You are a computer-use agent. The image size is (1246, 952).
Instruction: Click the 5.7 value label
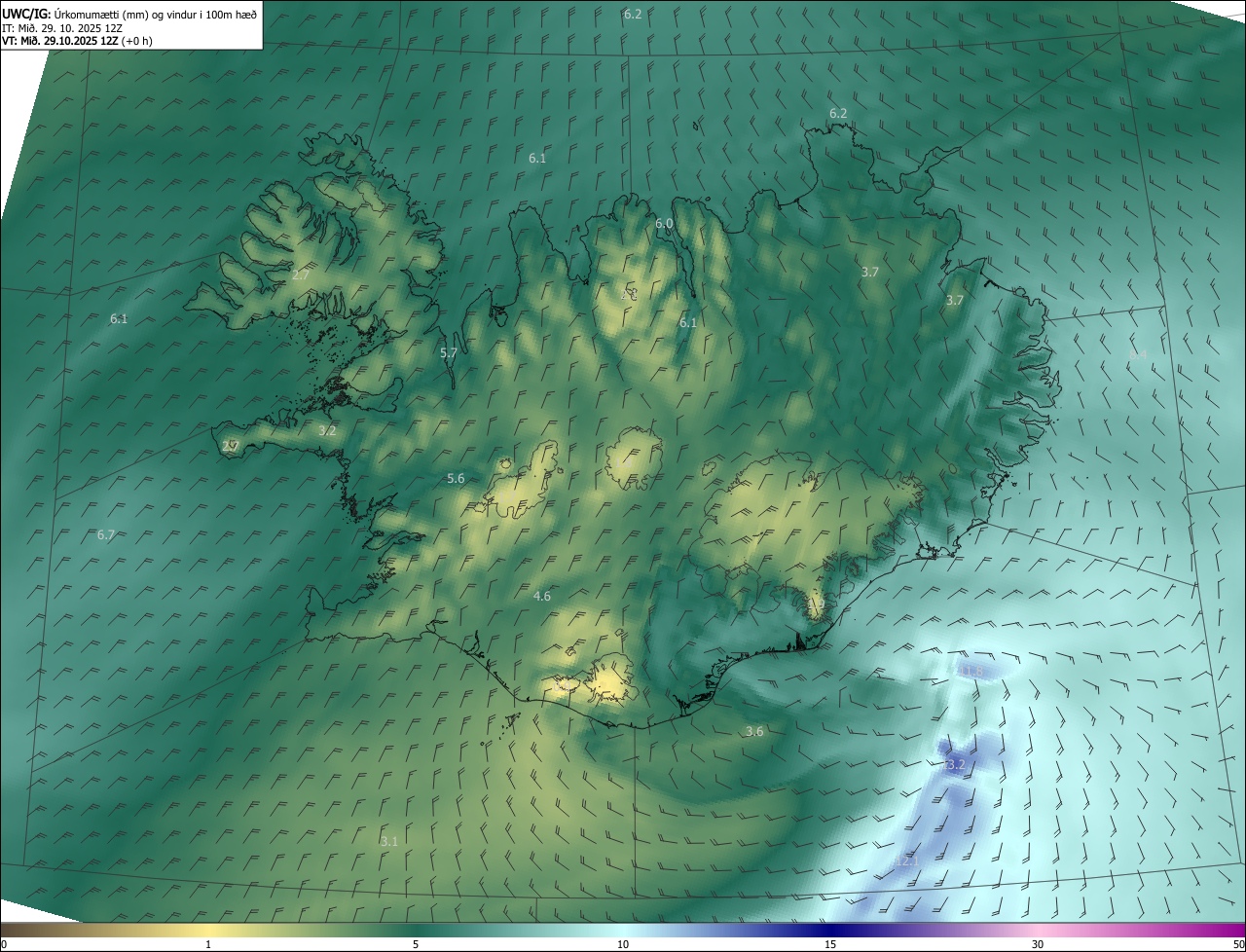click(x=449, y=353)
